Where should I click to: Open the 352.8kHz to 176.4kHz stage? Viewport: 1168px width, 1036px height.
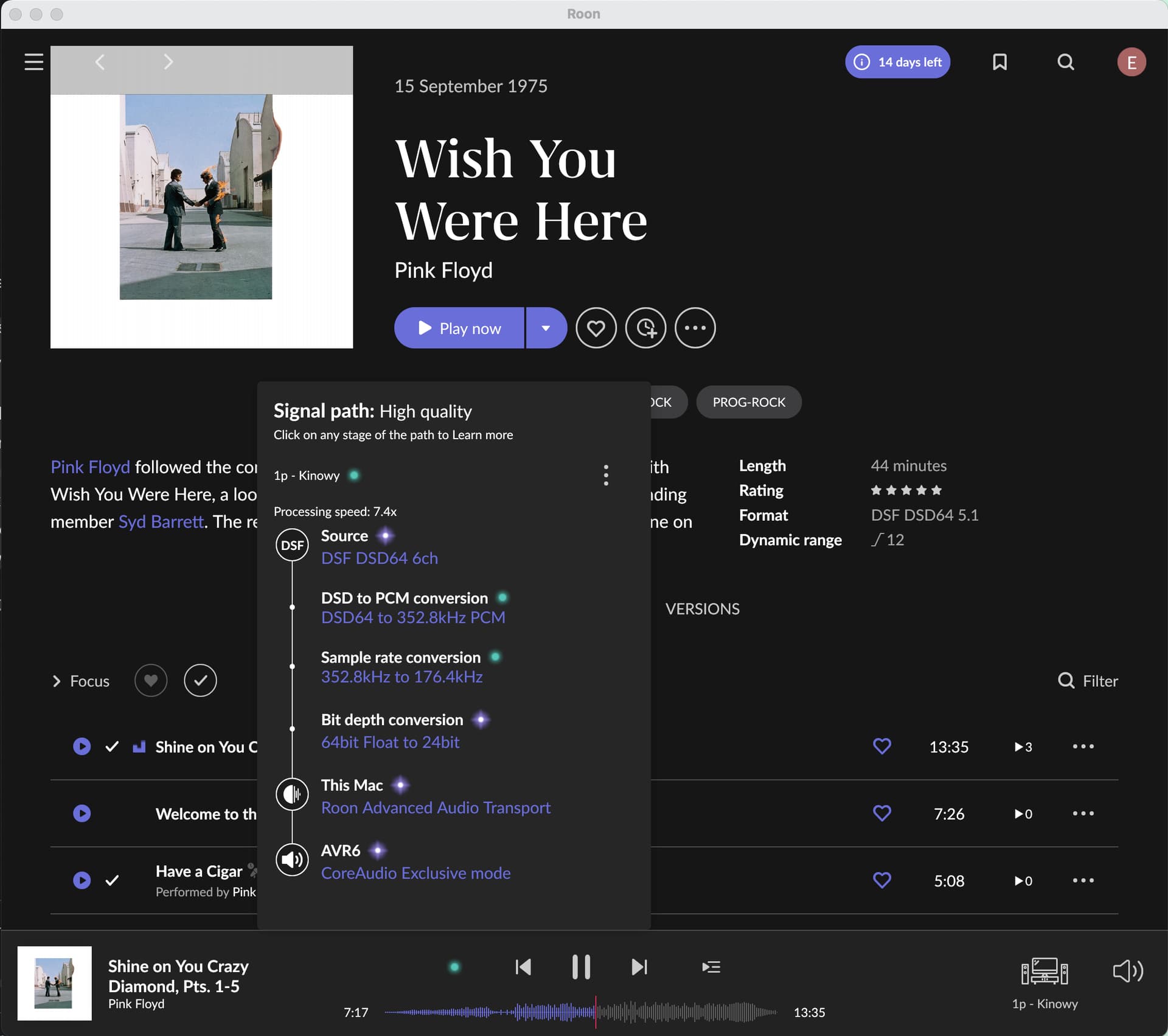401,677
